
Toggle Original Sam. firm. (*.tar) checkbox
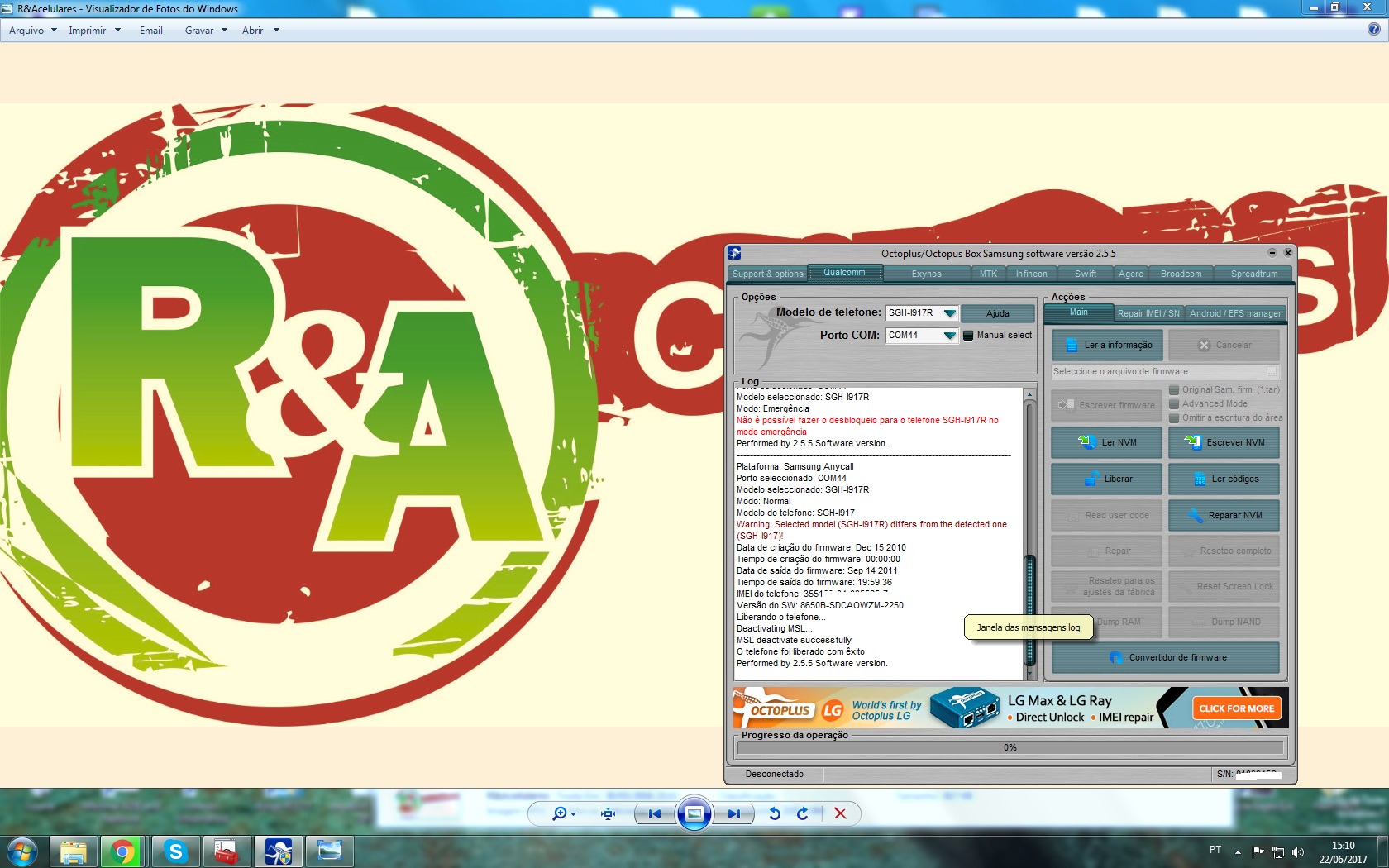[x=1174, y=390]
